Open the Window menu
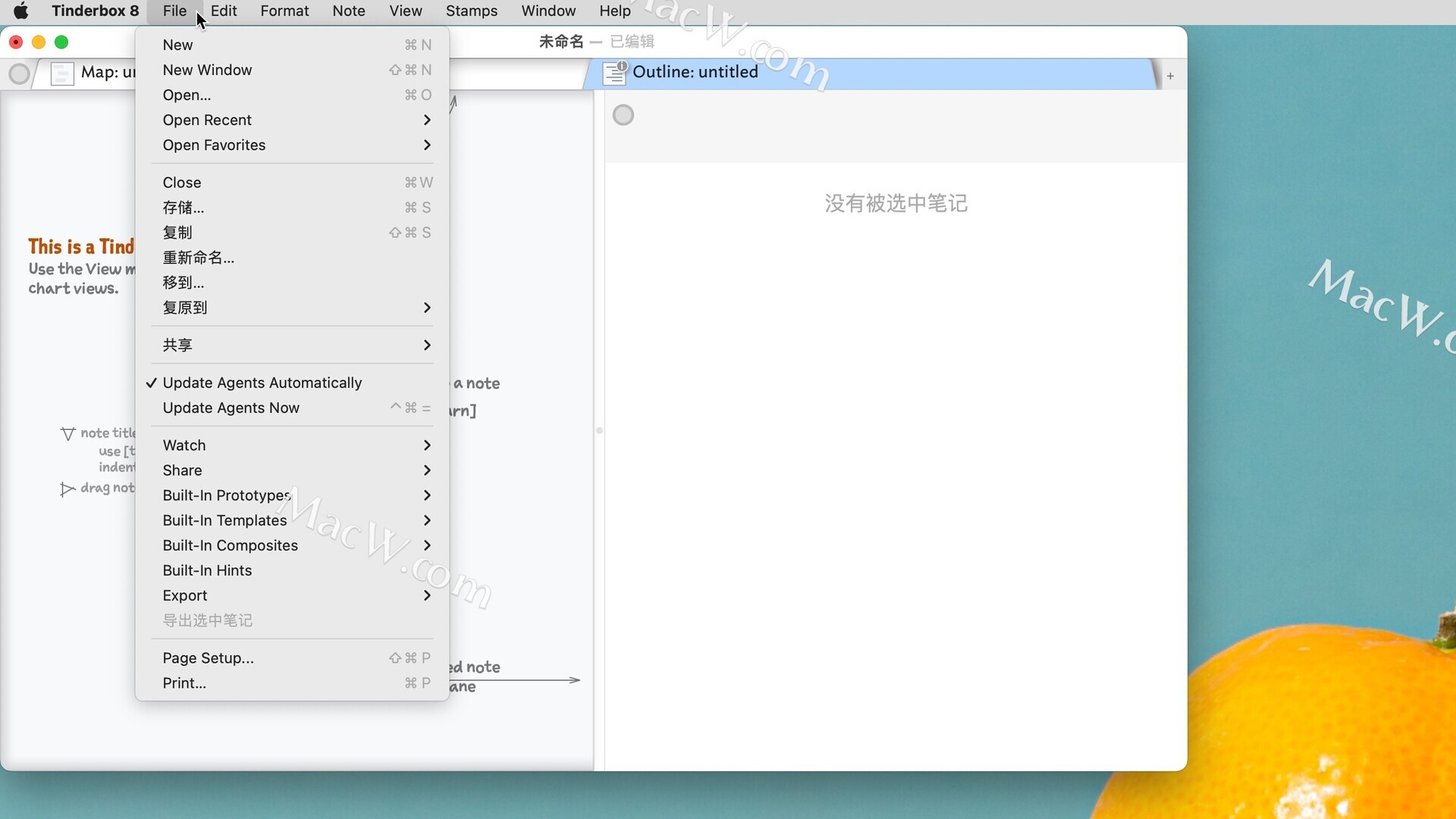 tap(548, 11)
